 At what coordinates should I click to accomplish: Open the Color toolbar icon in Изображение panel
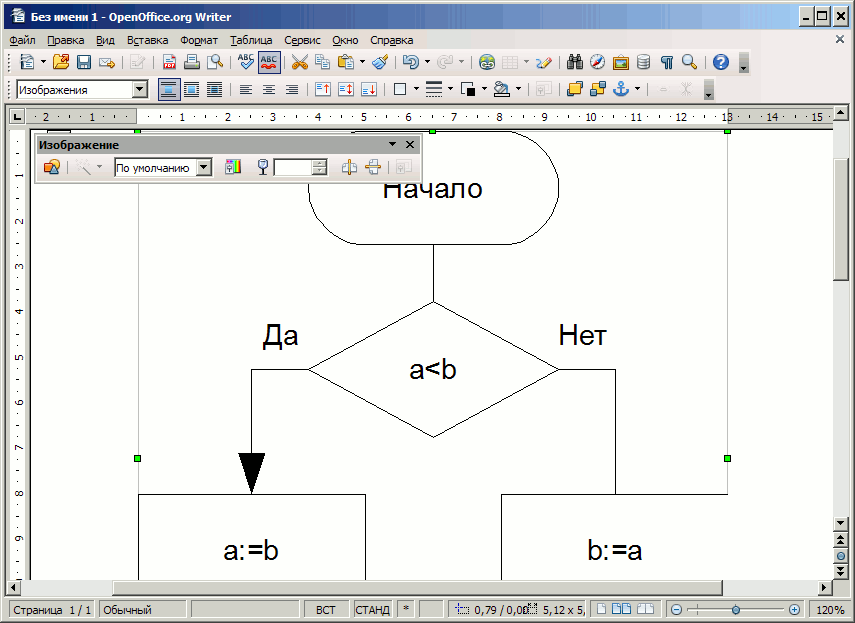pos(233,167)
